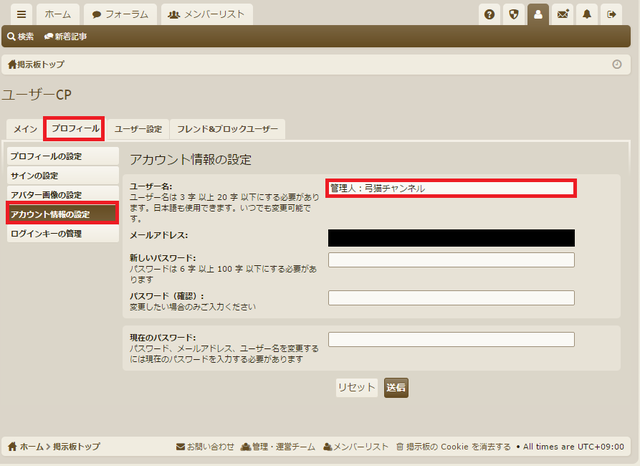Image resolution: width=640 pixels, height=466 pixels.
Task: Open the フォーラム tab
Action: (x=120, y=15)
